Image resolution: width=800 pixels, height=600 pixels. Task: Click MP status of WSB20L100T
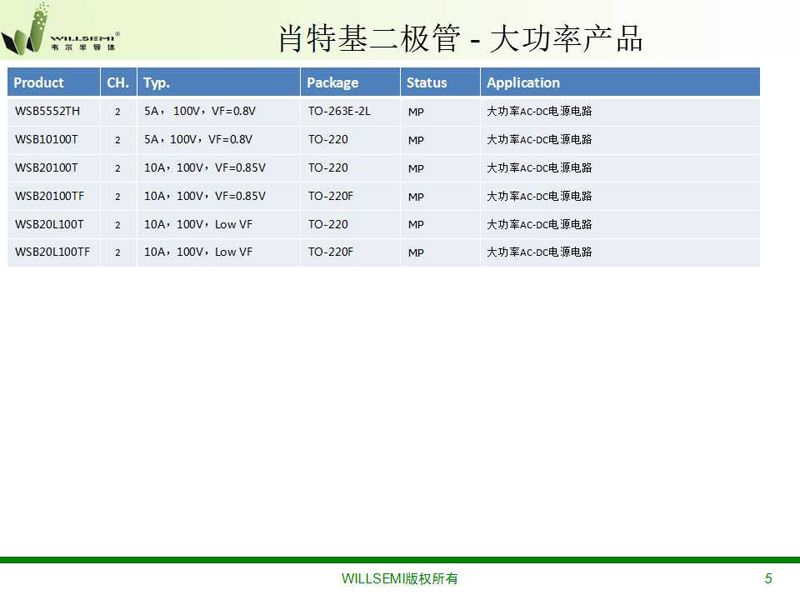(416, 225)
